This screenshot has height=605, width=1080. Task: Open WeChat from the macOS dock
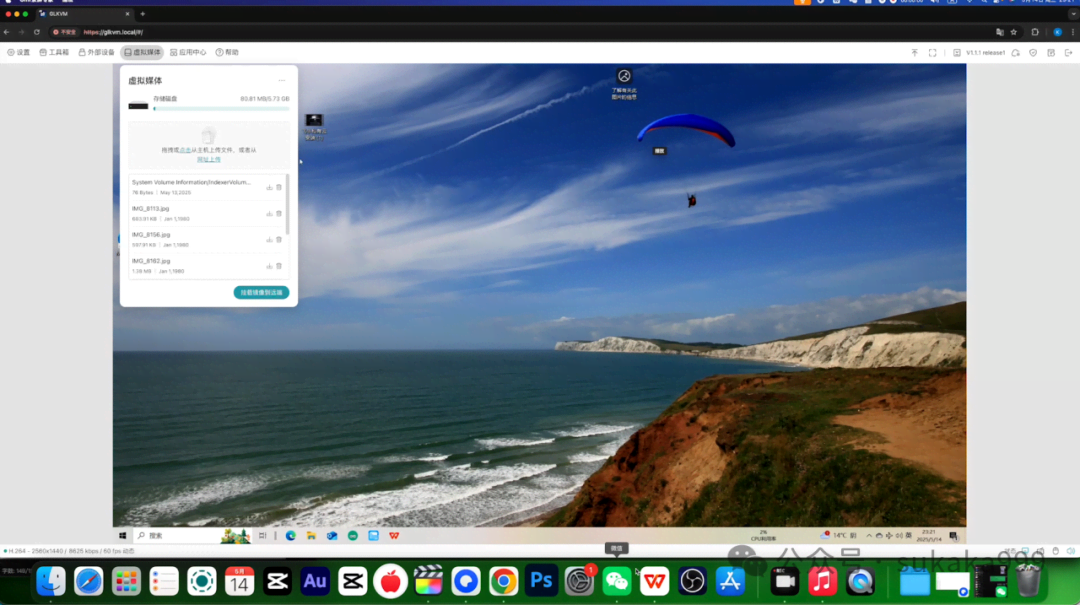(x=616, y=581)
